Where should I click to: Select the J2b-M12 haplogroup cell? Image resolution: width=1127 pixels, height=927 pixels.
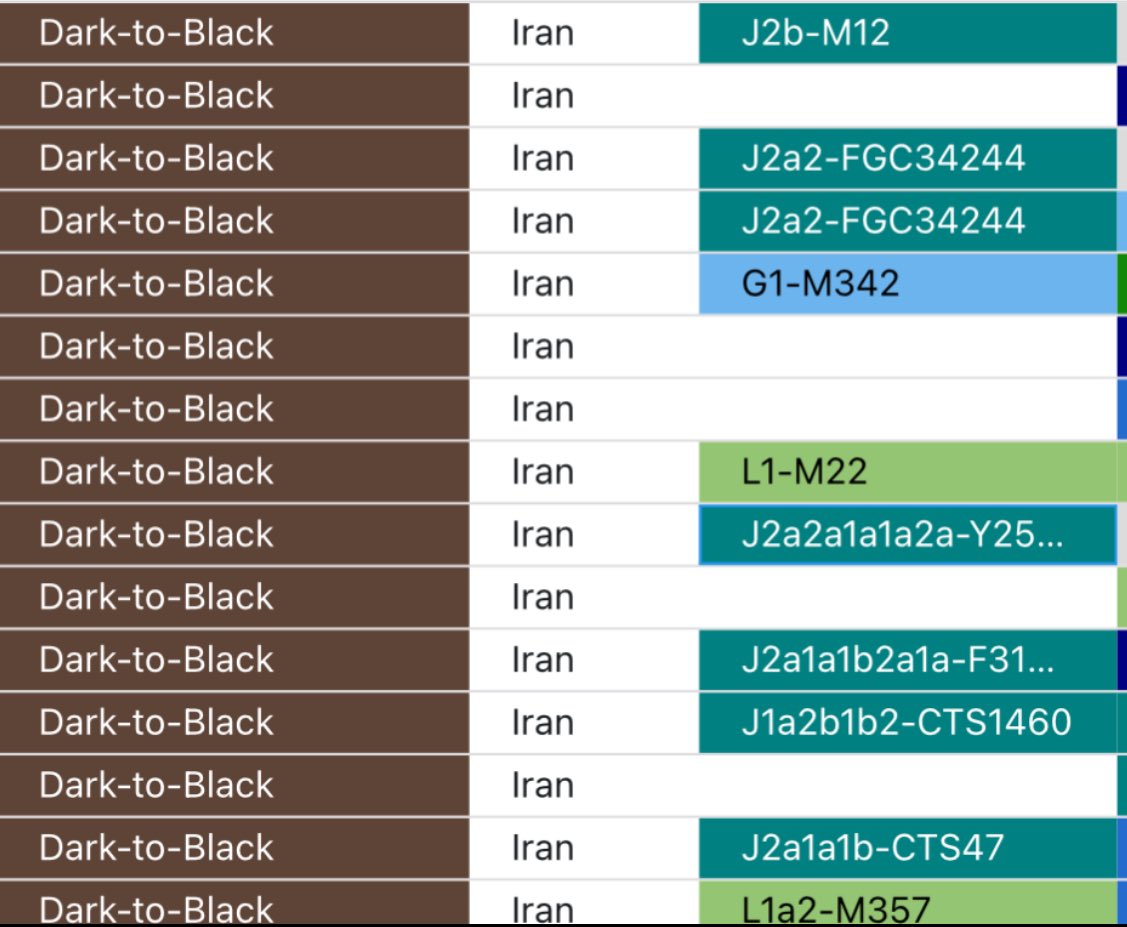908,33
